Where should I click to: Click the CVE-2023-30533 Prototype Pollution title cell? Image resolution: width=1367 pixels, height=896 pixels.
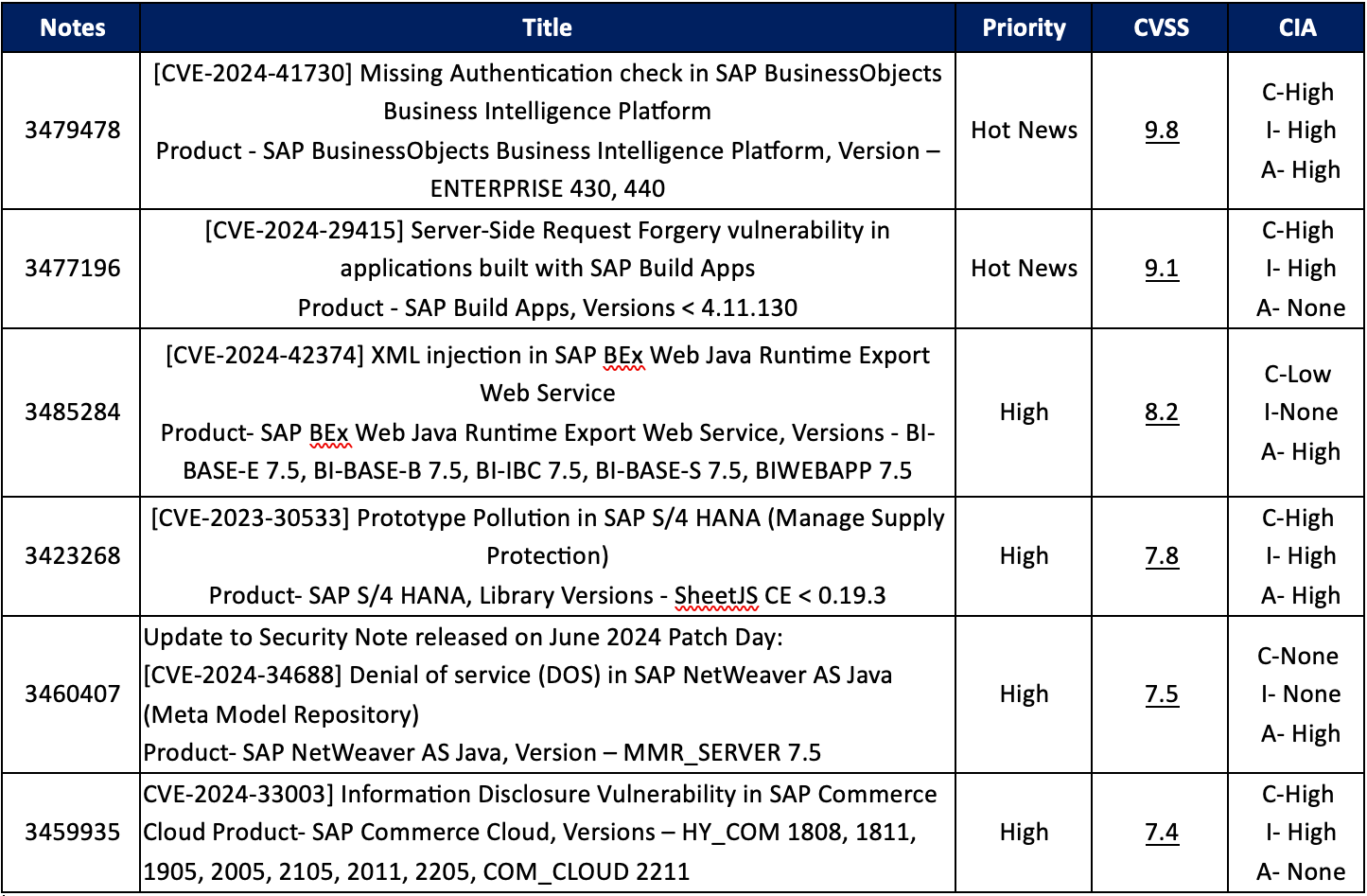pyautogui.click(x=548, y=556)
